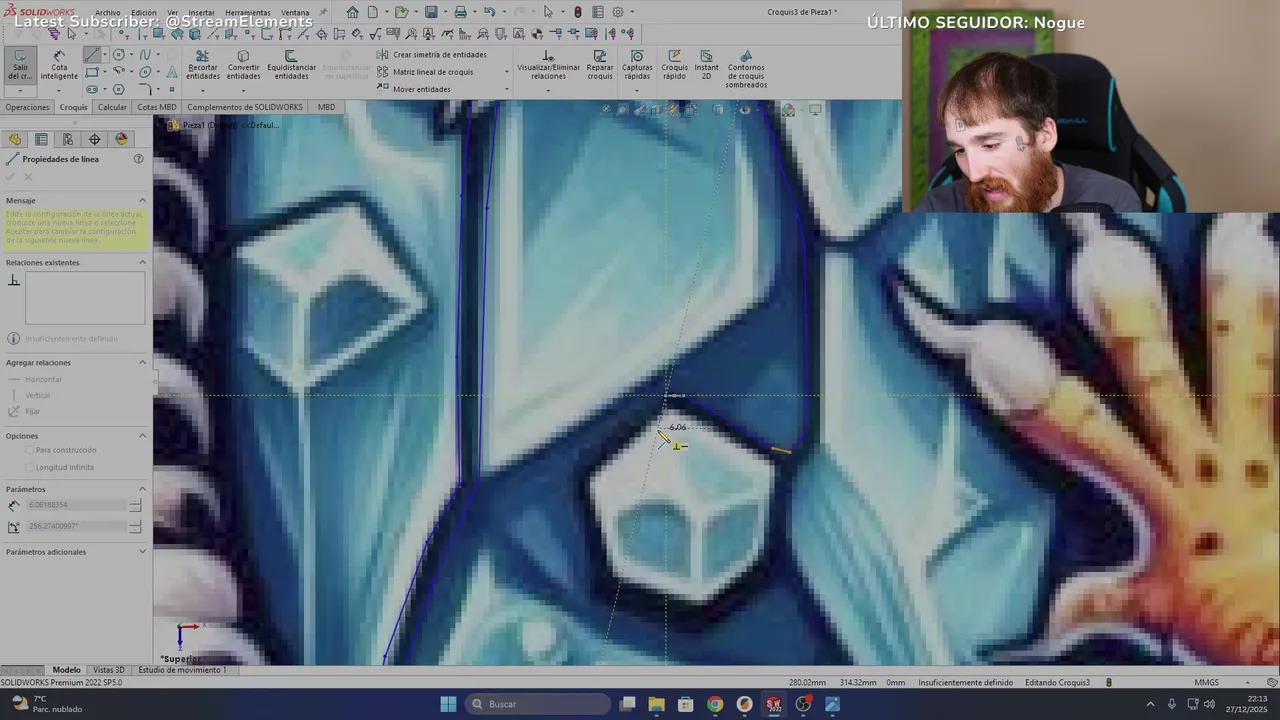This screenshot has height=720, width=1280.
Task: Toggle Contornos de croquis sombreados
Action: (746, 69)
